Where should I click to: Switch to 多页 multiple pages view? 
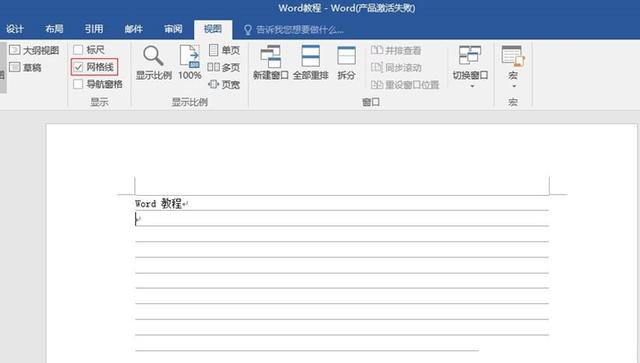(224, 67)
